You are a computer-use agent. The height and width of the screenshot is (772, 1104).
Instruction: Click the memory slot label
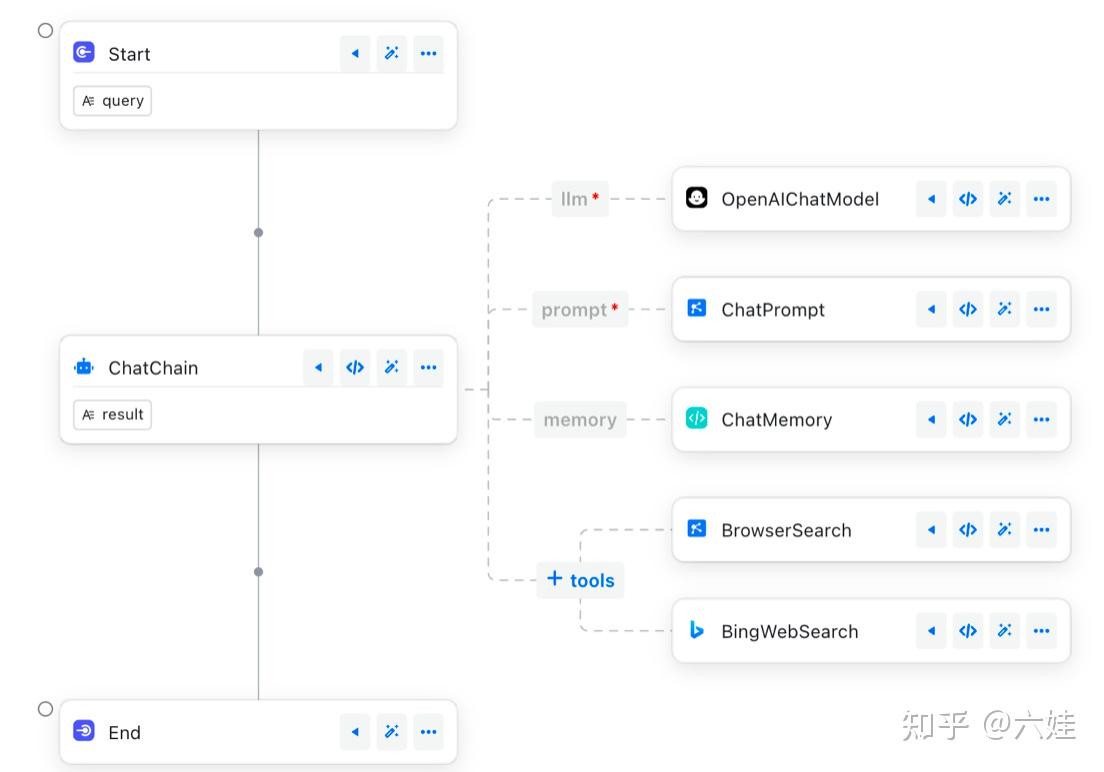[x=580, y=420]
